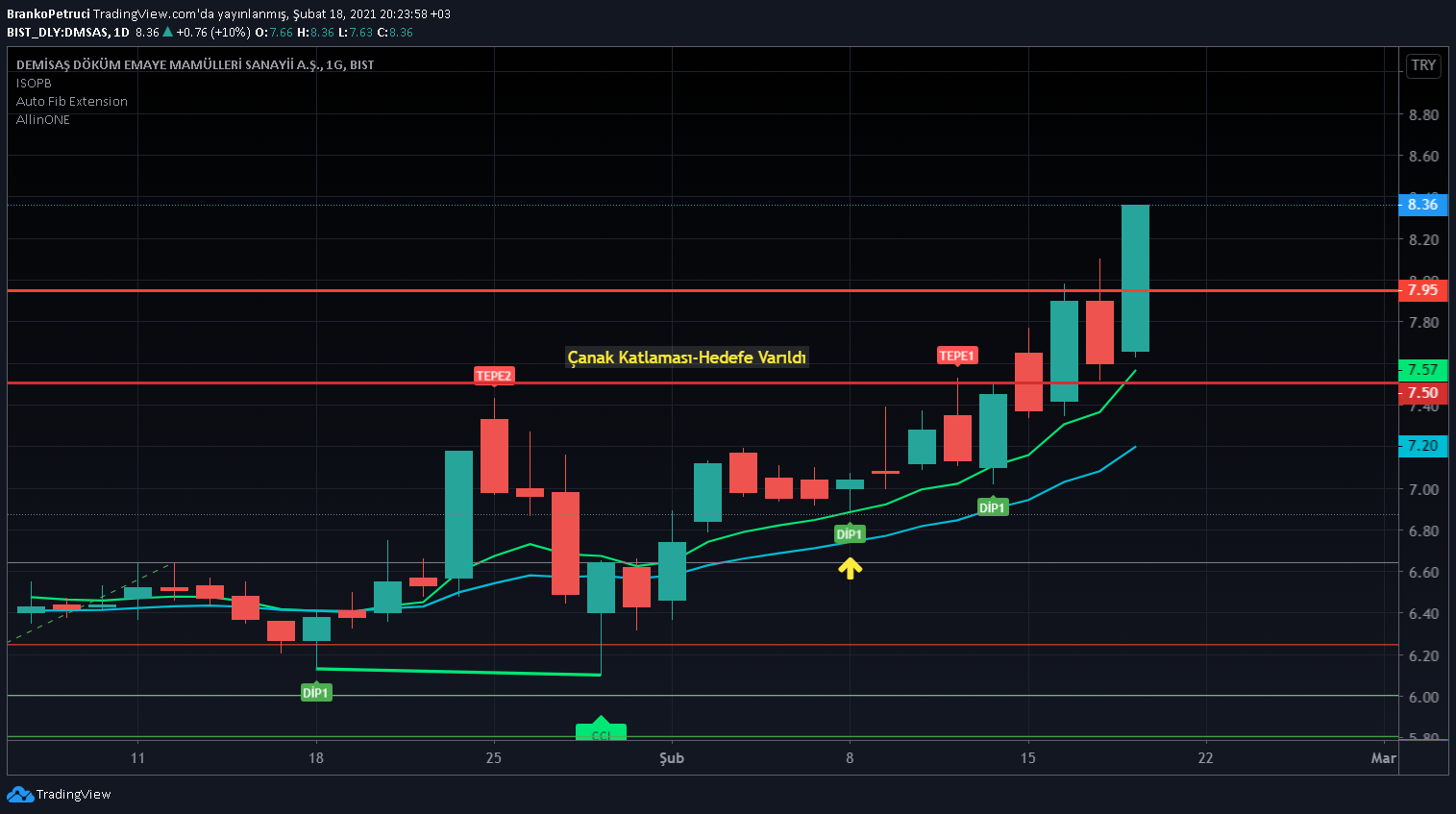Click the red 7.95 price level tag
1456x814 pixels.
(x=1422, y=290)
